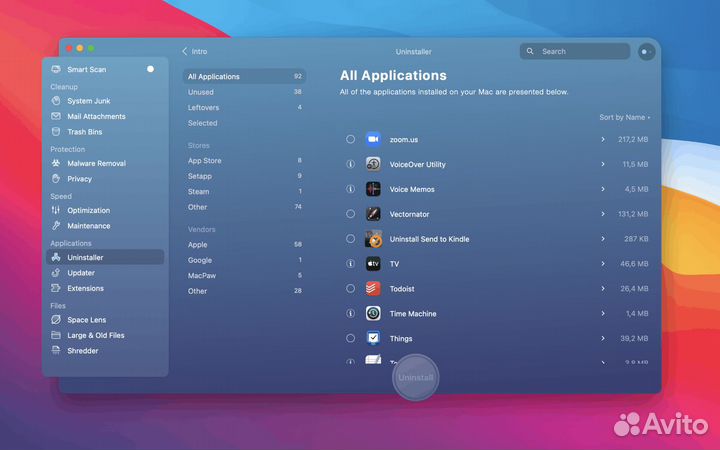Image resolution: width=720 pixels, height=450 pixels.
Task: Select the Selected filter
Action: coord(244,123)
